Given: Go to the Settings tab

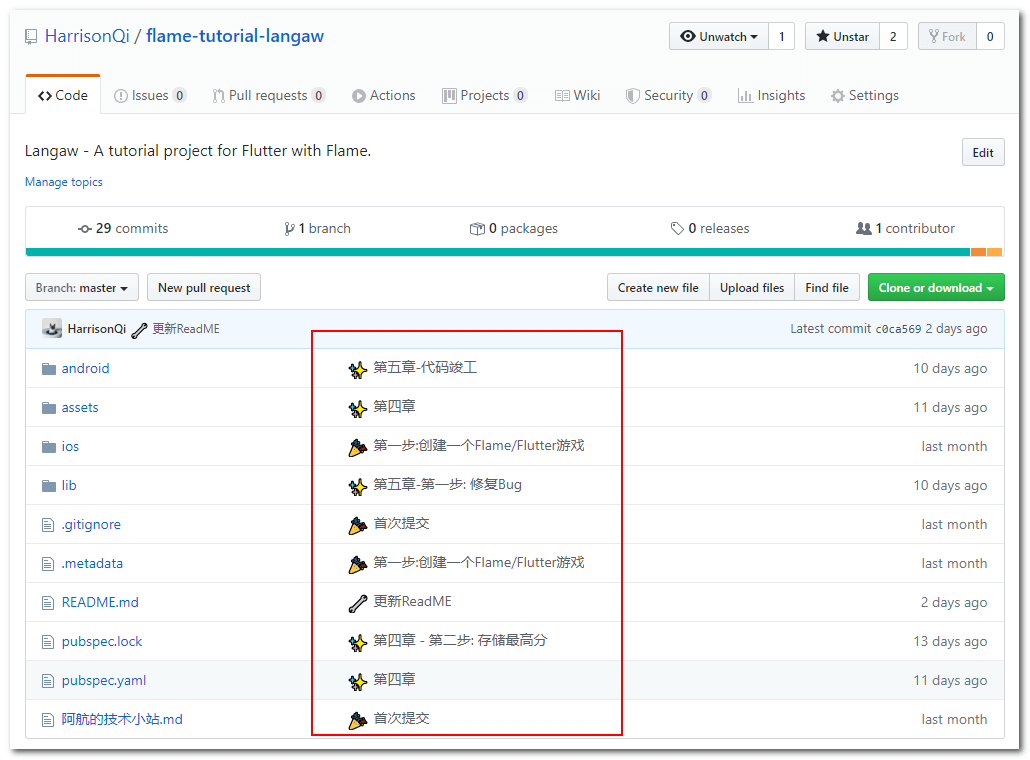Looking at the screenshot, I should [864, 95].
